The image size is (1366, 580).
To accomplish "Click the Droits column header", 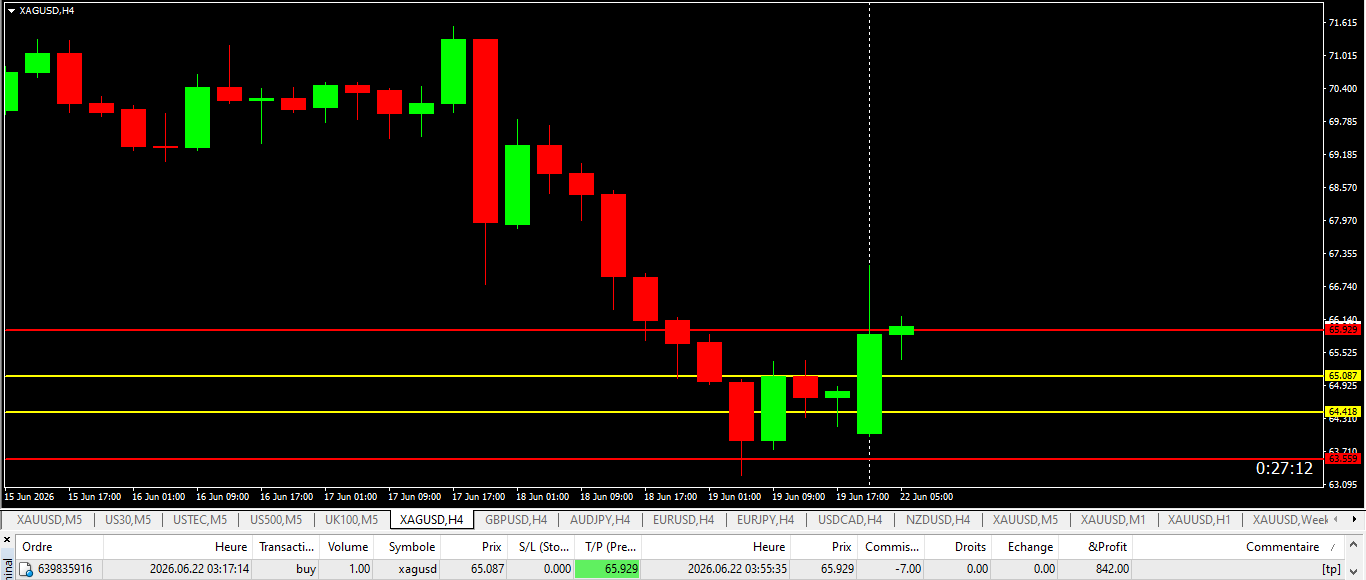I will coord(959,547).
